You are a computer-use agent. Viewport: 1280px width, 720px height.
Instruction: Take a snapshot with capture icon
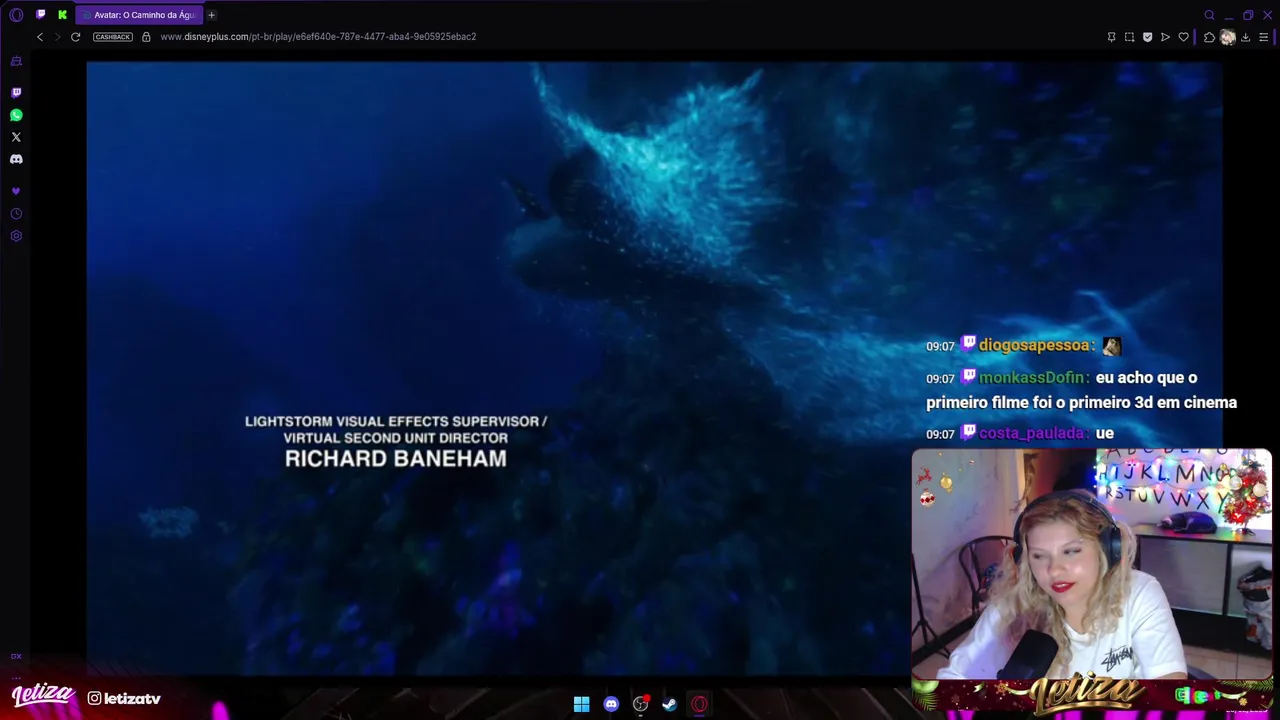(x=1129, y=37)
